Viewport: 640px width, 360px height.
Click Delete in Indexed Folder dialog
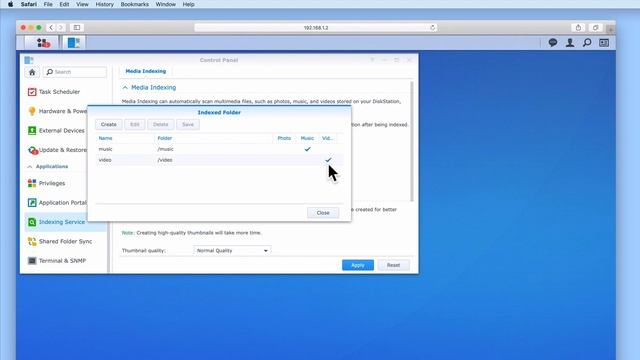160,124
